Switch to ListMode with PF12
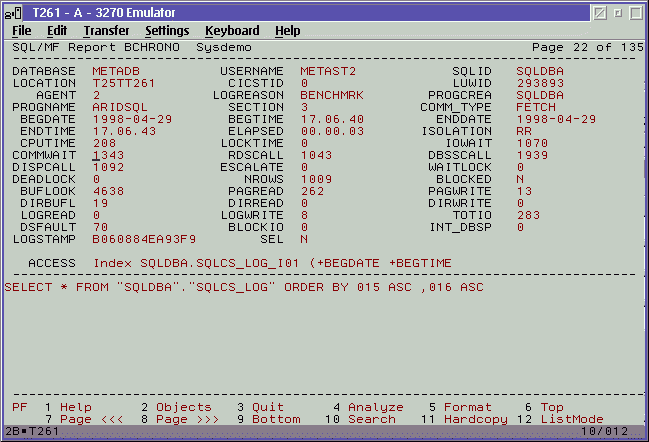The width and height of the screenshot is (649, 442). point(572,419)
